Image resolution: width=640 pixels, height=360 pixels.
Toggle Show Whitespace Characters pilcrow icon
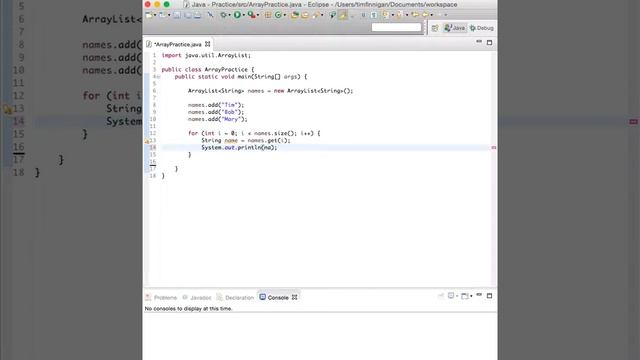pyautogui.click(x=373, y=15)
